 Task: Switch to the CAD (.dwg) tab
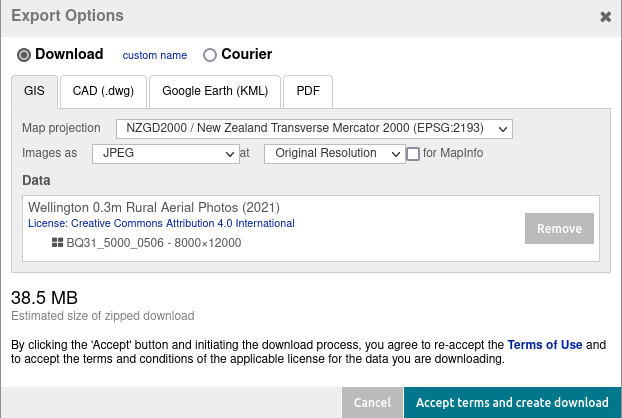click(x=104, y=91)
